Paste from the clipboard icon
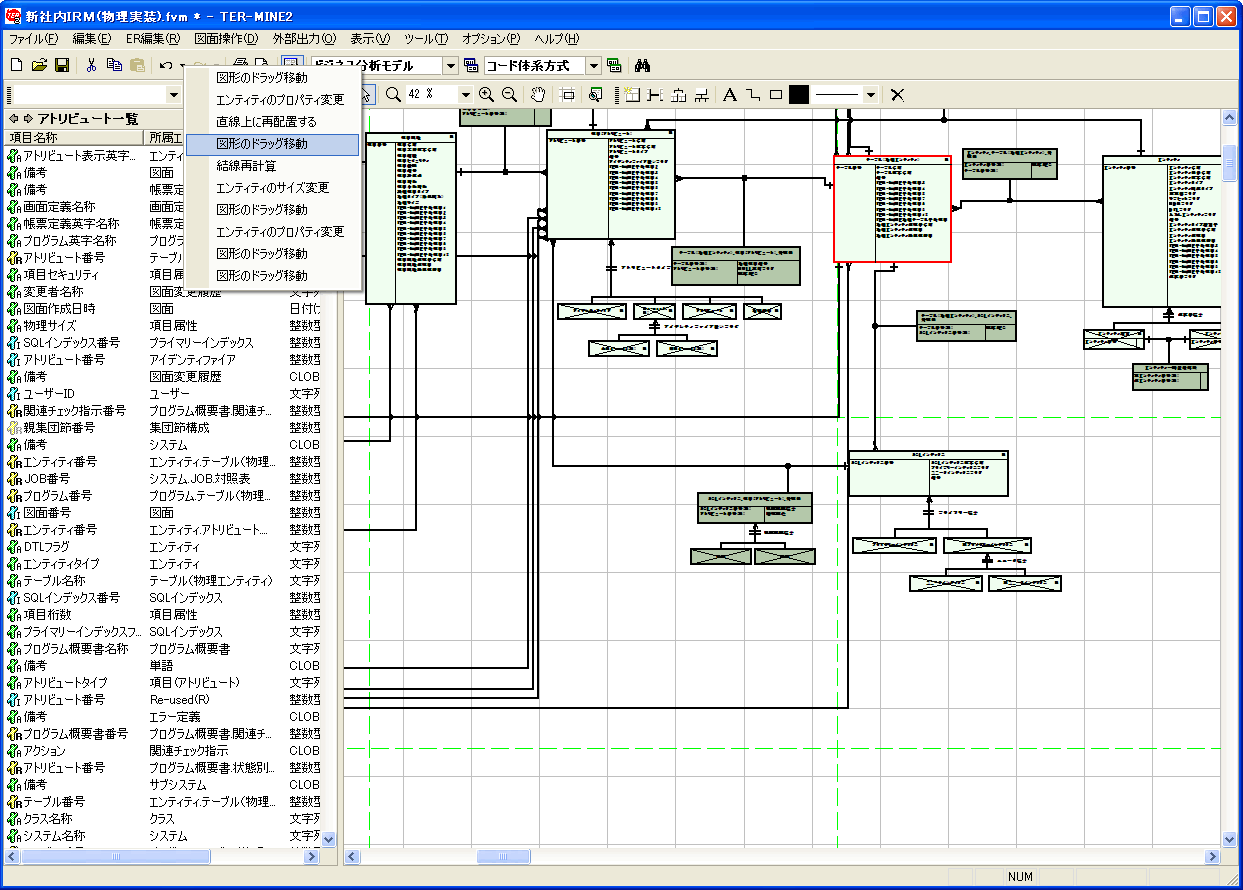This screenshot has width=1243, height=890. [137, 65]
